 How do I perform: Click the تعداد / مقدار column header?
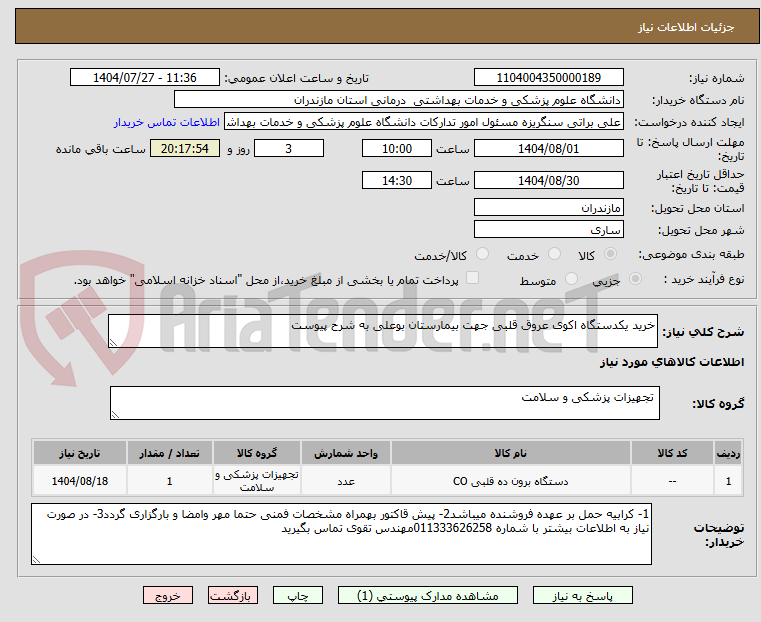[169, 453]
